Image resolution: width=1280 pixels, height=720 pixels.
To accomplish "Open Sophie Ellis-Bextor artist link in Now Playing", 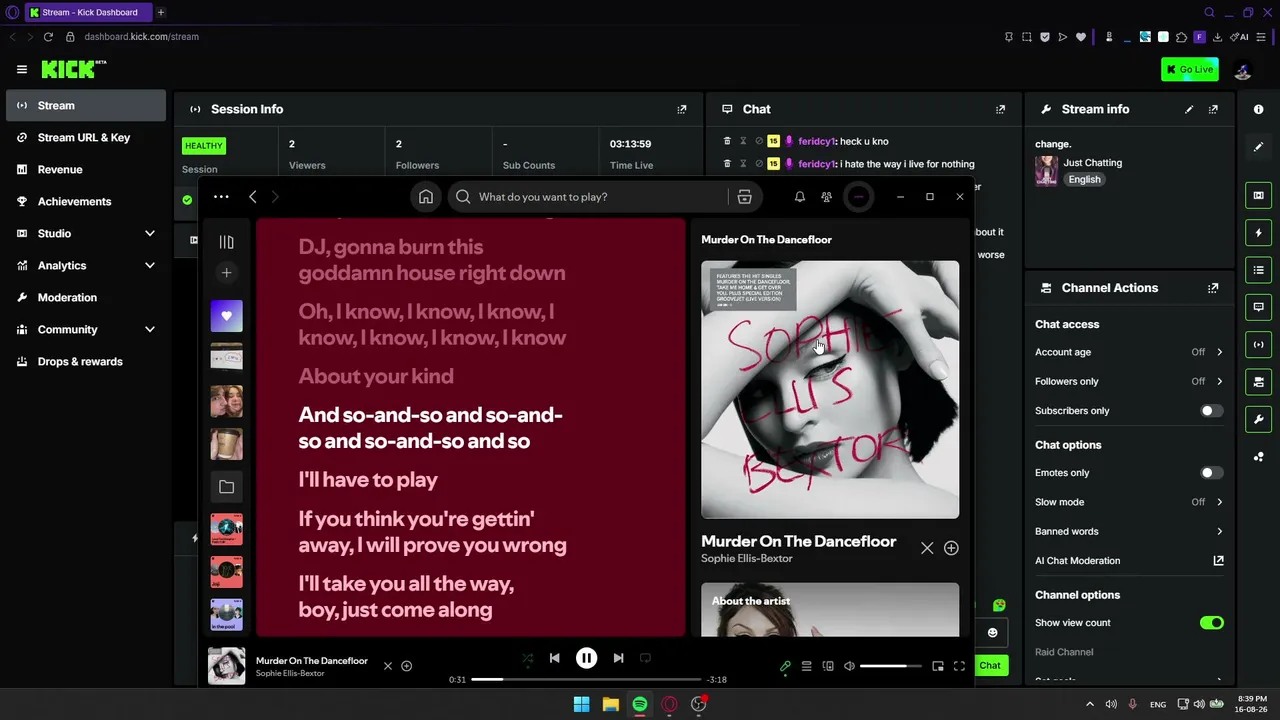I will 747,559.
